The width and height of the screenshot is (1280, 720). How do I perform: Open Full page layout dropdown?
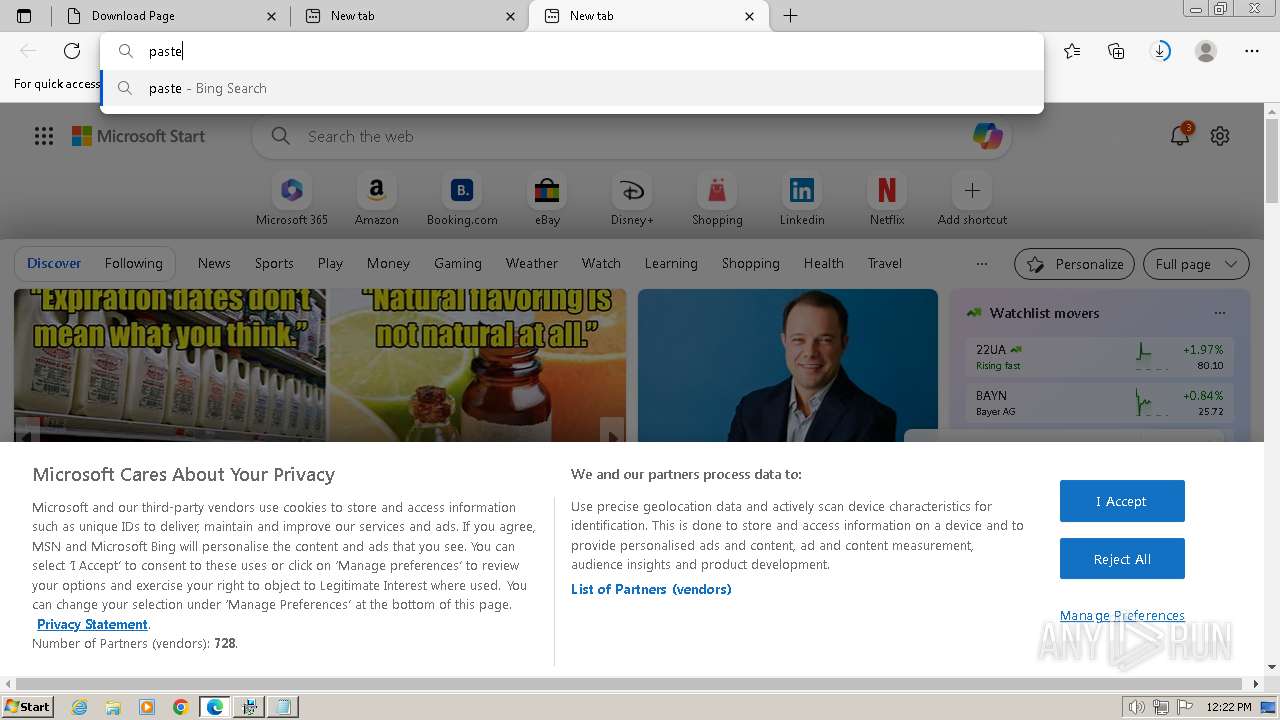coord(1196,264)
